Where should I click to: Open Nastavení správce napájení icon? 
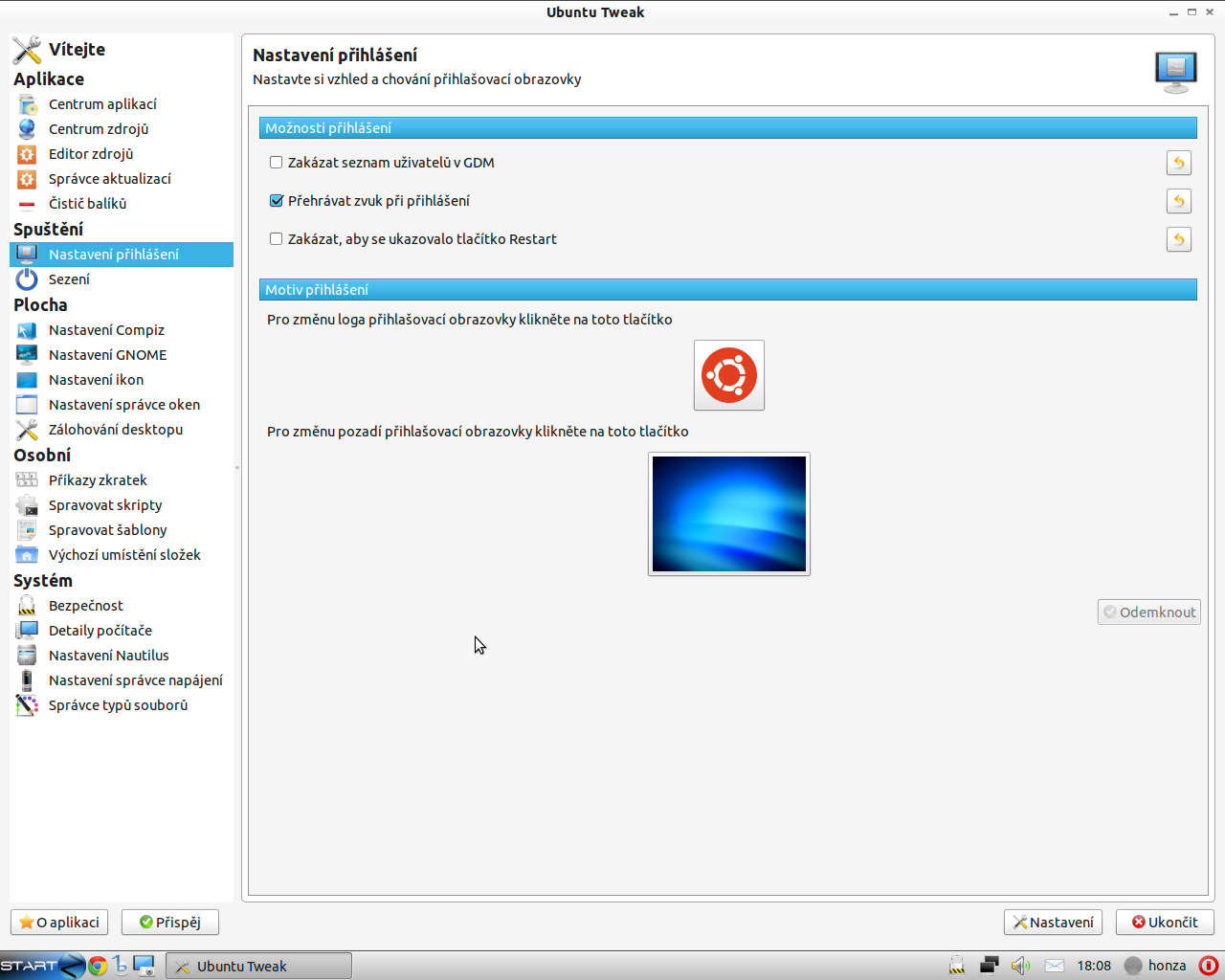tap(27, 680)
